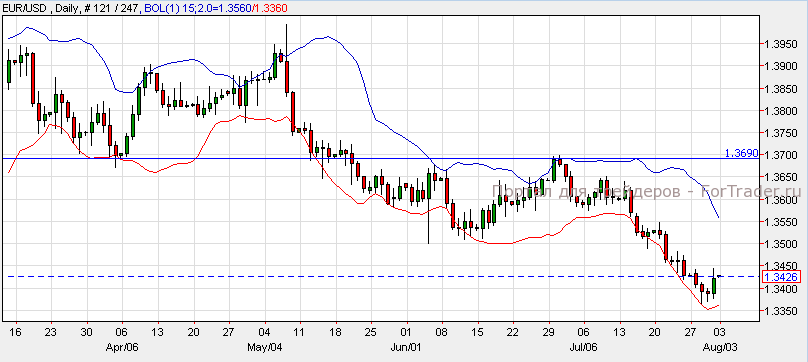Click the 1.3500 price axis label
This screenshot has width=808, height=362.
pyautogui.click(x=781, y=244)
